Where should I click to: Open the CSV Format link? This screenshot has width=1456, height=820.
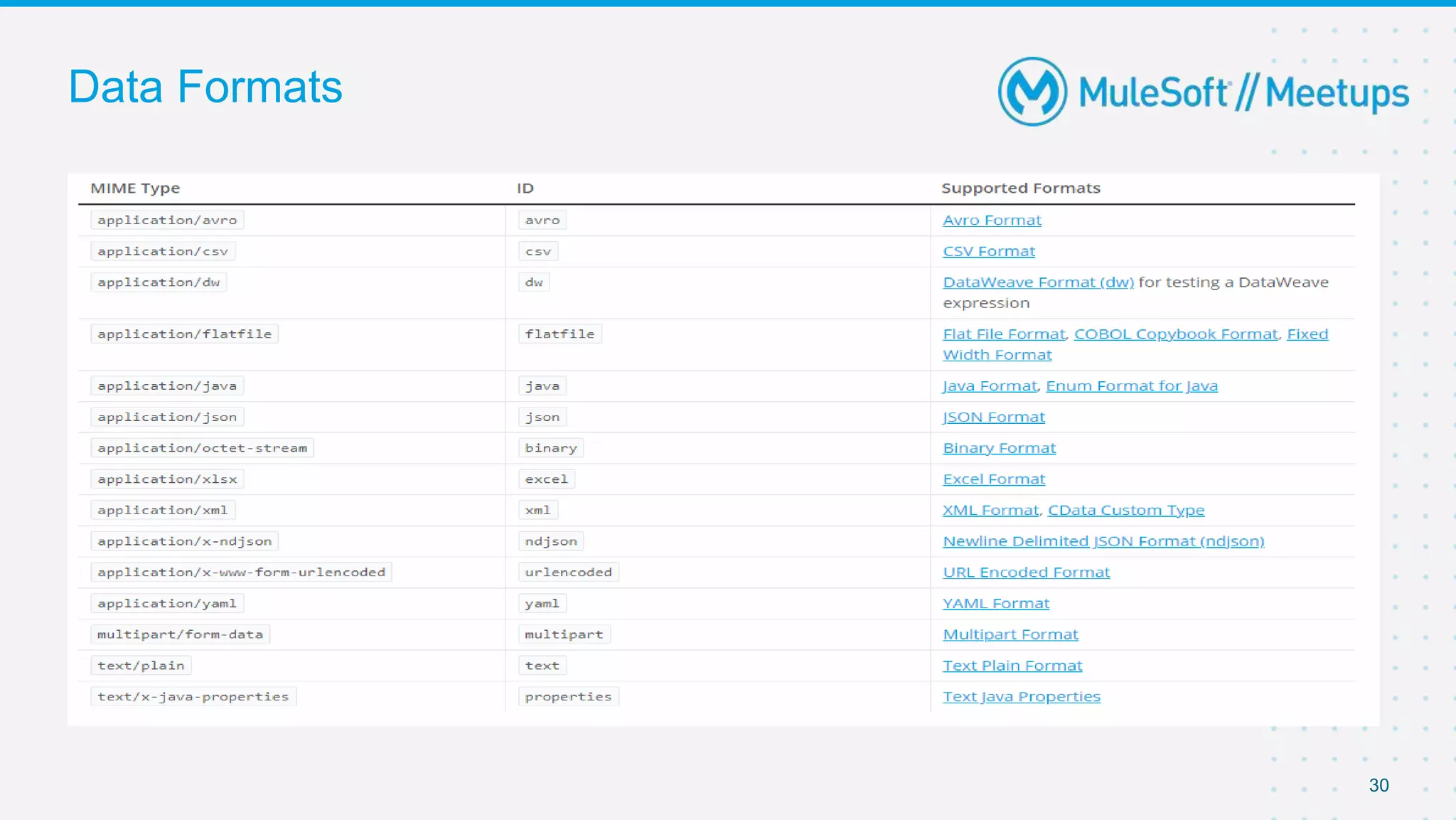coord(989,251)
